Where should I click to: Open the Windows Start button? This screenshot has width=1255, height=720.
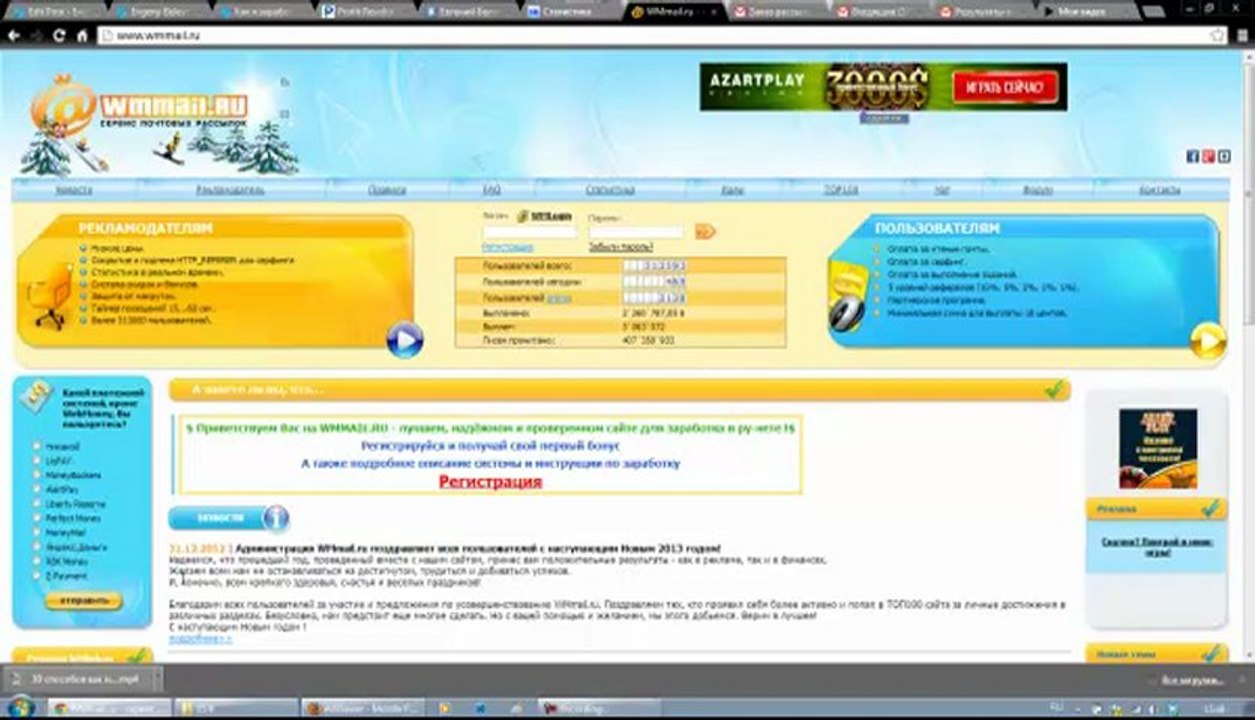(x=19, y=707)
